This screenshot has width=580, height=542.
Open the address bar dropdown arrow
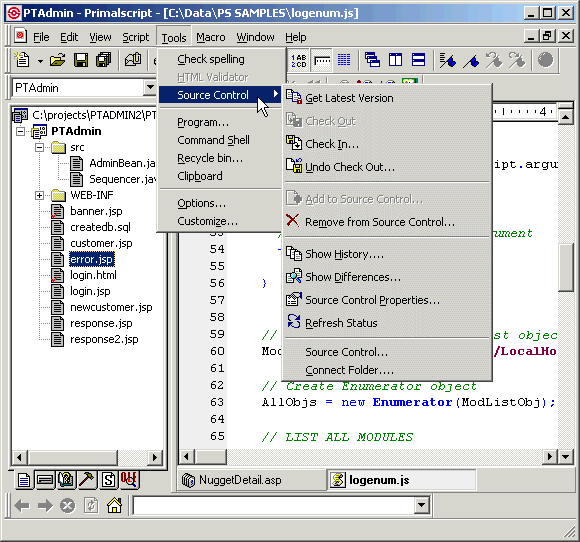click(421, 505)
